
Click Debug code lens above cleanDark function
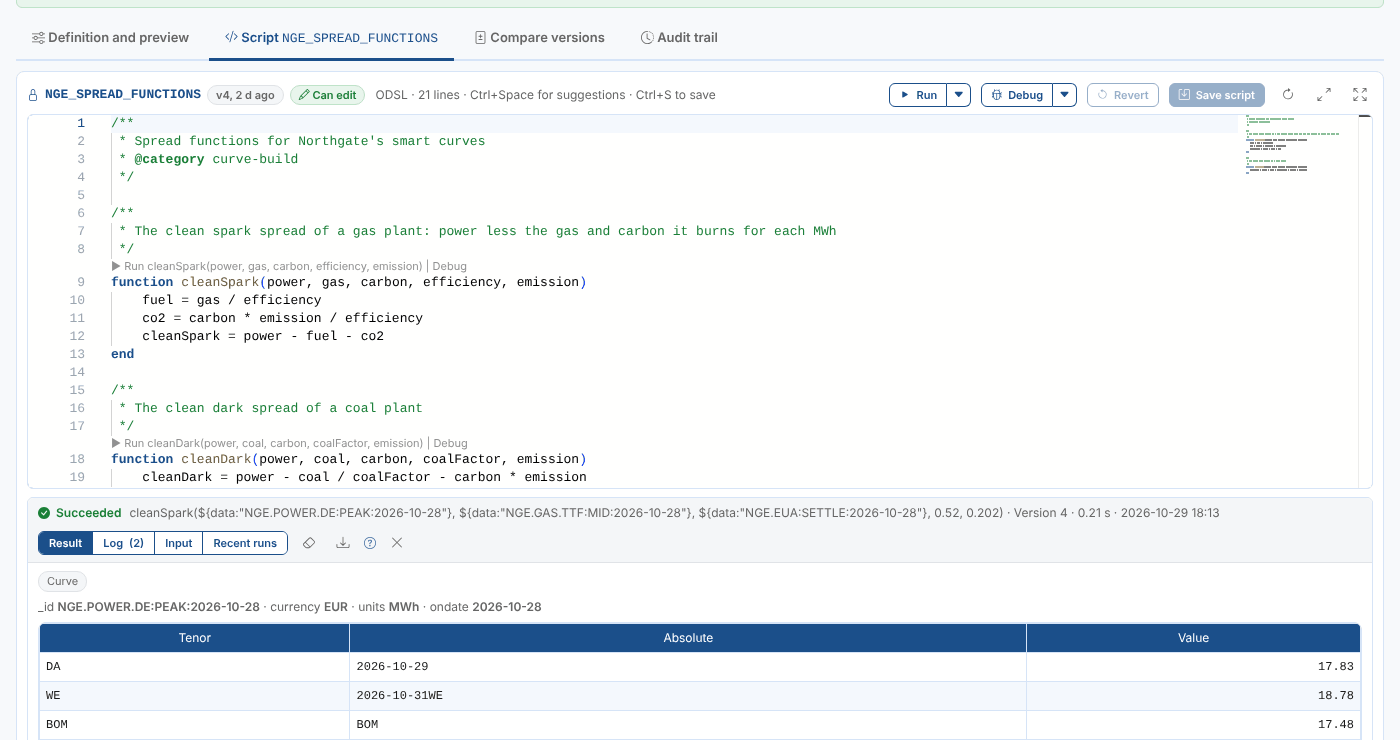click(x=451, y=443)
